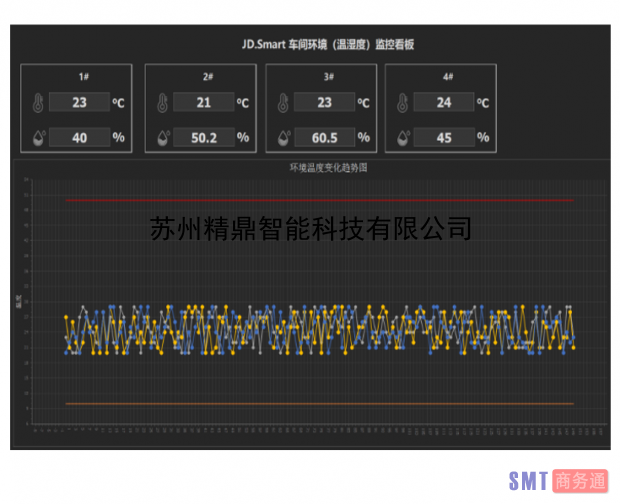Select the 40 % humidity field

coord(79,138)
